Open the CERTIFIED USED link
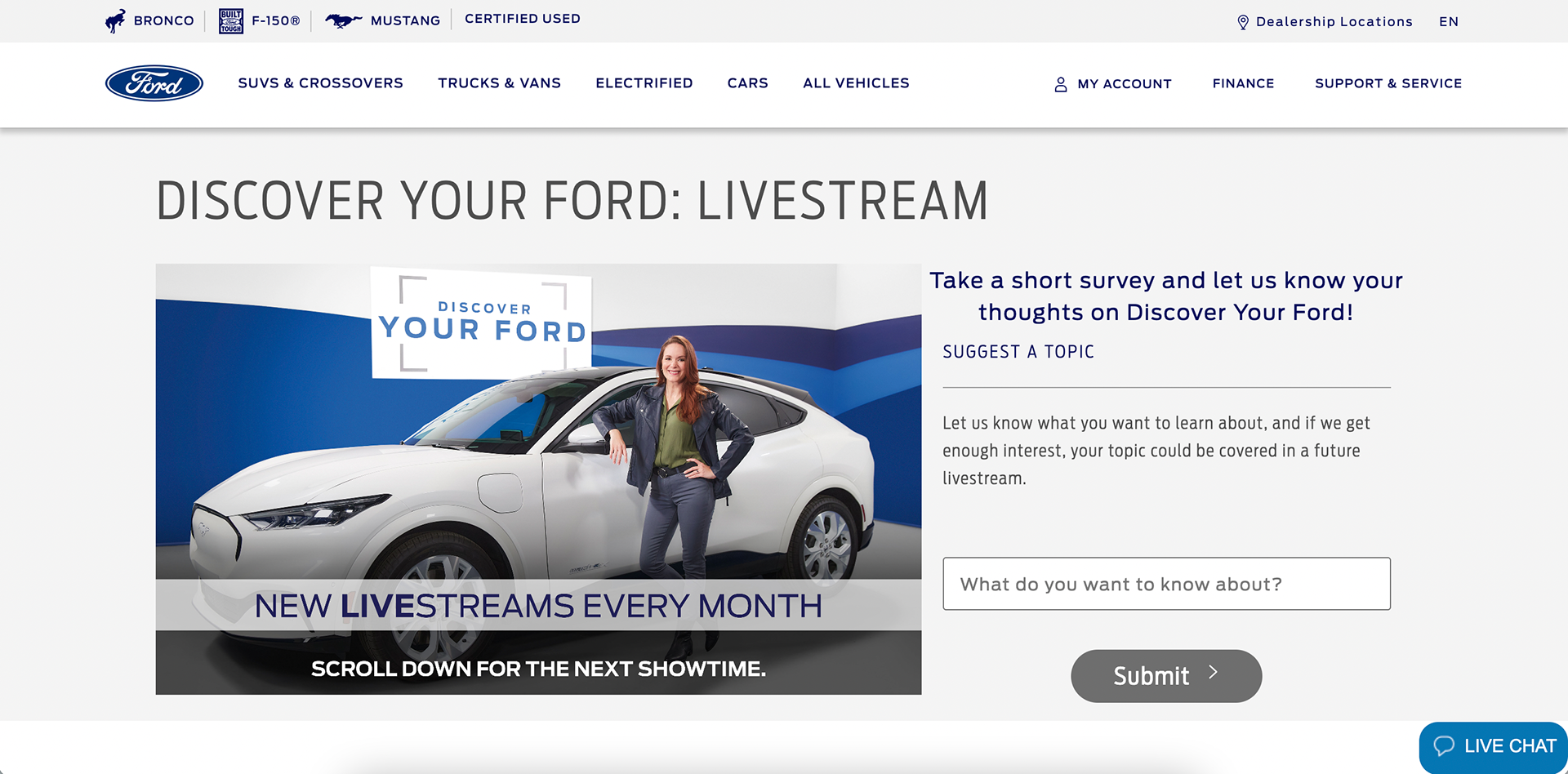The width and height of the screenshot is (1568, 774). [523, 19]
